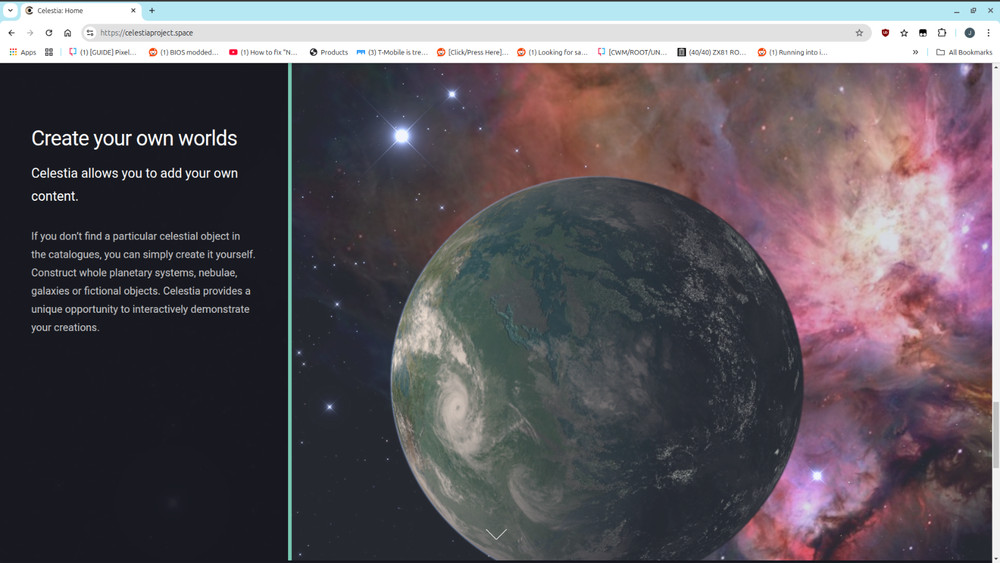The image size is (1000, 563).
Task: Close the Celestia: Home tab
Action: pyautogui.click(x=133, y=10)
